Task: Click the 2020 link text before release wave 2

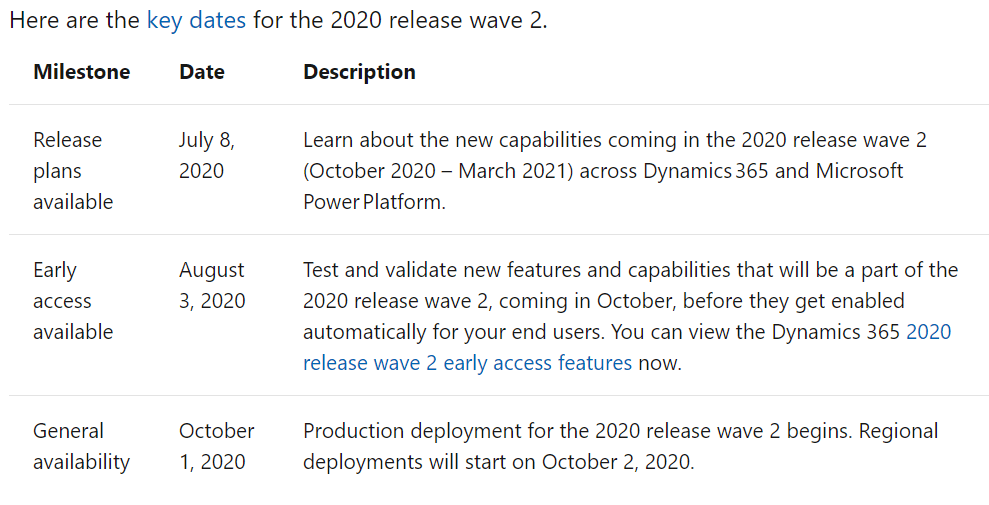Action: point(928,332)
